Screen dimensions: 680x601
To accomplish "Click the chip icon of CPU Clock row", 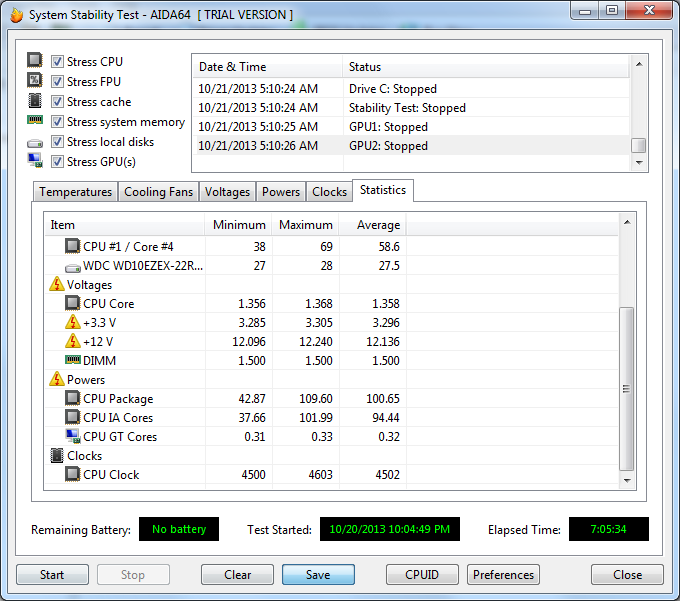I will [72, 474].
